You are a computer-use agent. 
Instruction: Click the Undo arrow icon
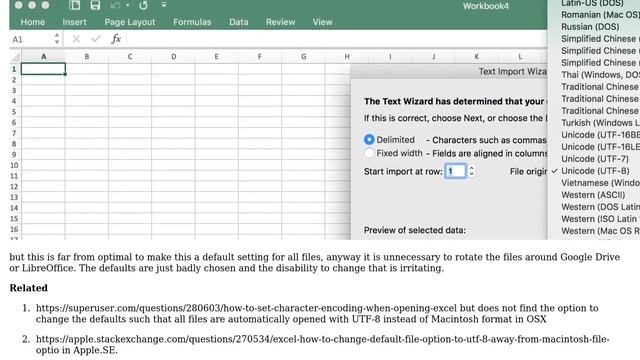pyautogui.click(x=116, y=5)
